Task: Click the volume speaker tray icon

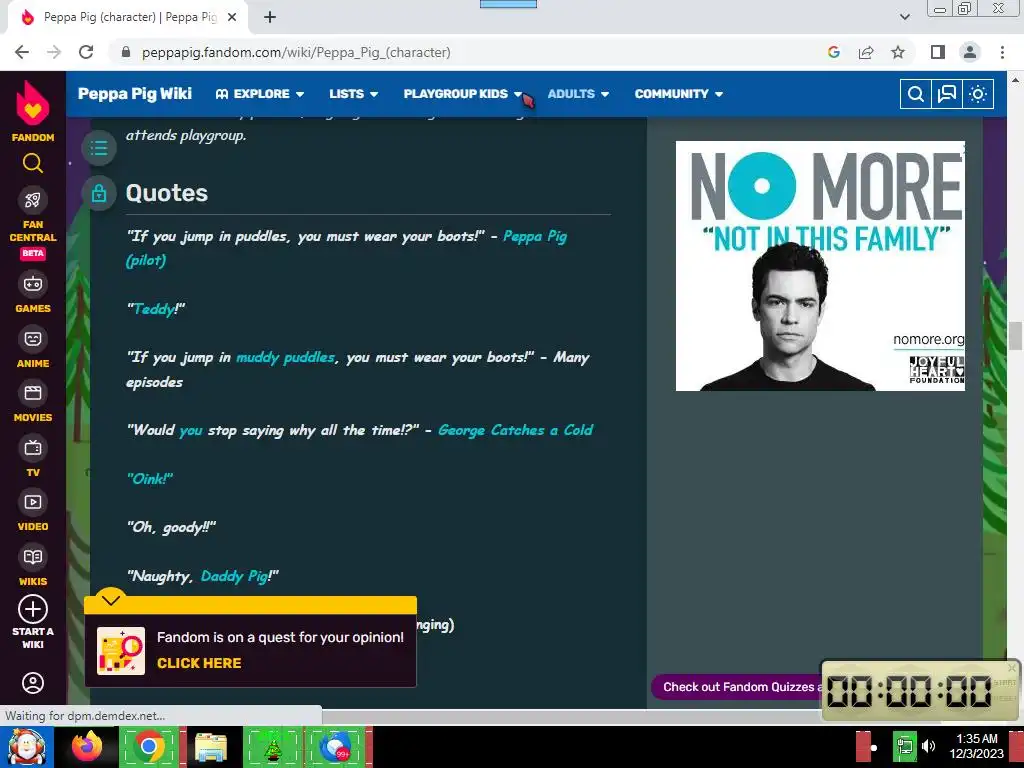Action: pyautogui.click(x=928, y=746)
